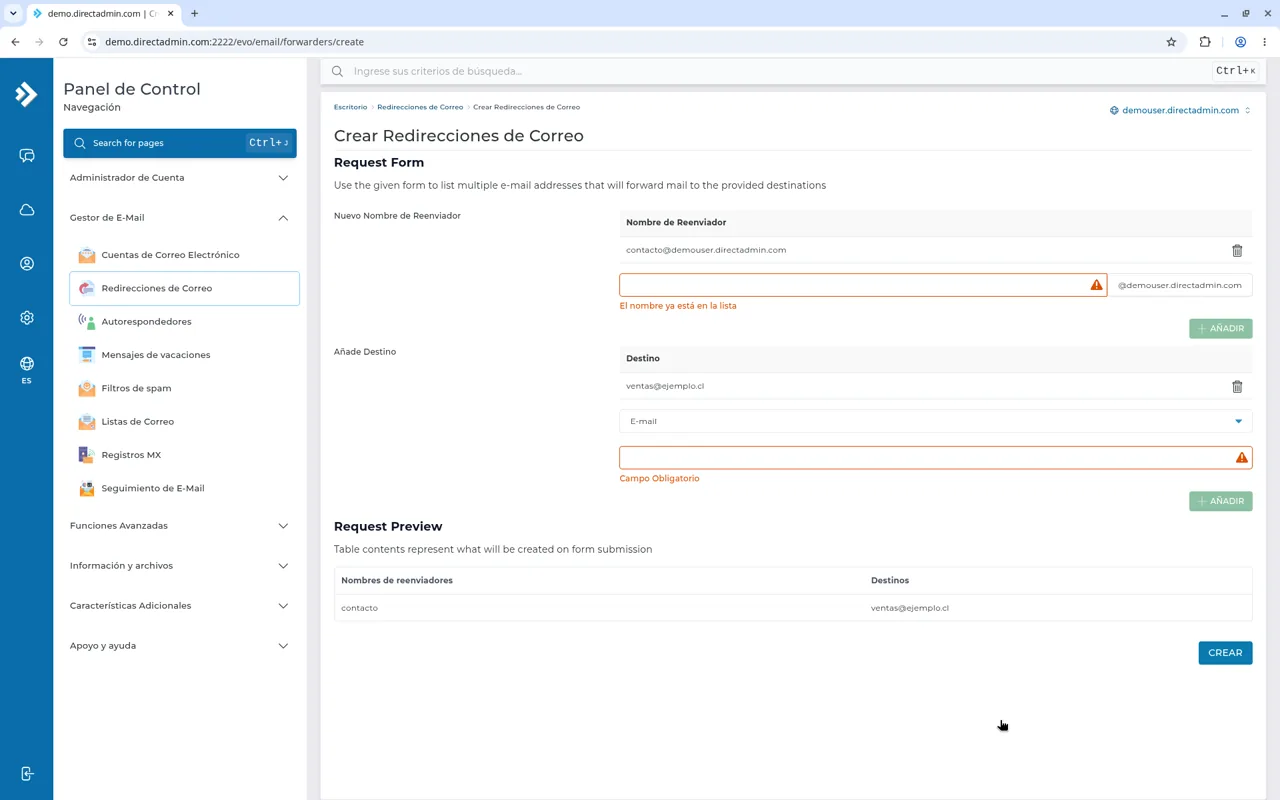The width and height of the screenshot is (1280, 800).
Task: Open the cloud icon in blue sidebar
Action: point(27,210)
